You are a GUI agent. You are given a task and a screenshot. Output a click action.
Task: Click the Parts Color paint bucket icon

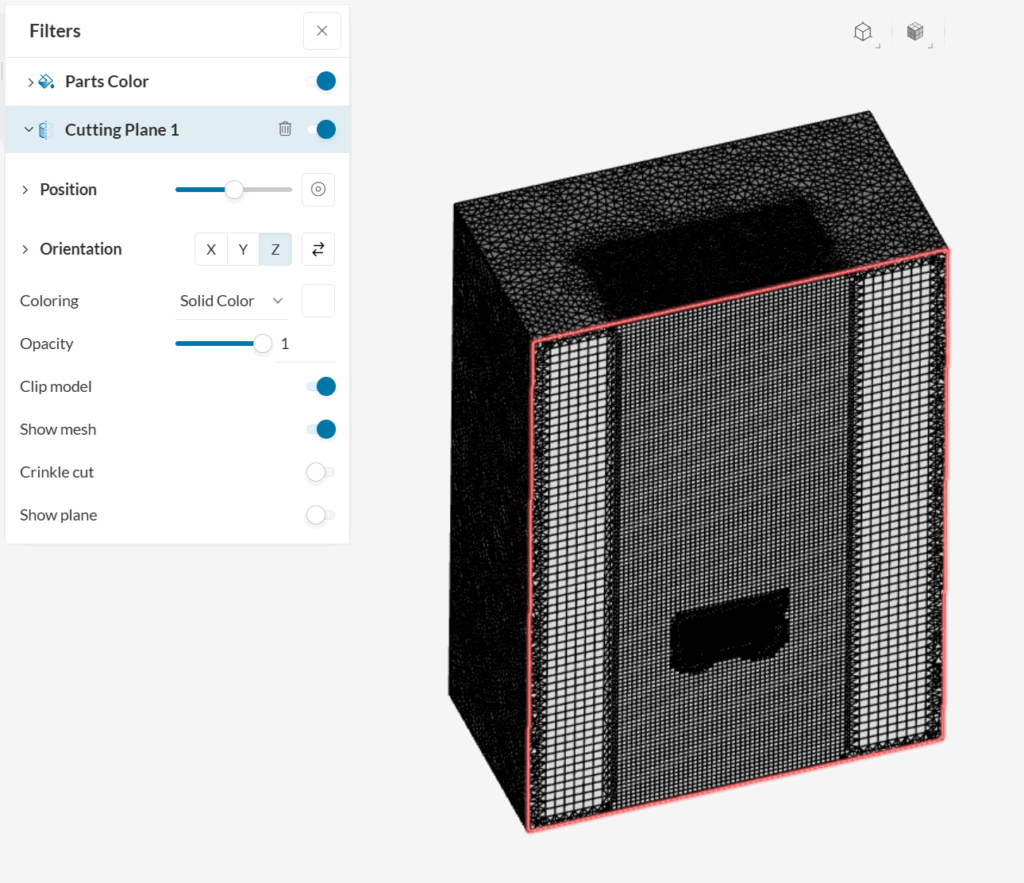(44, 81)
